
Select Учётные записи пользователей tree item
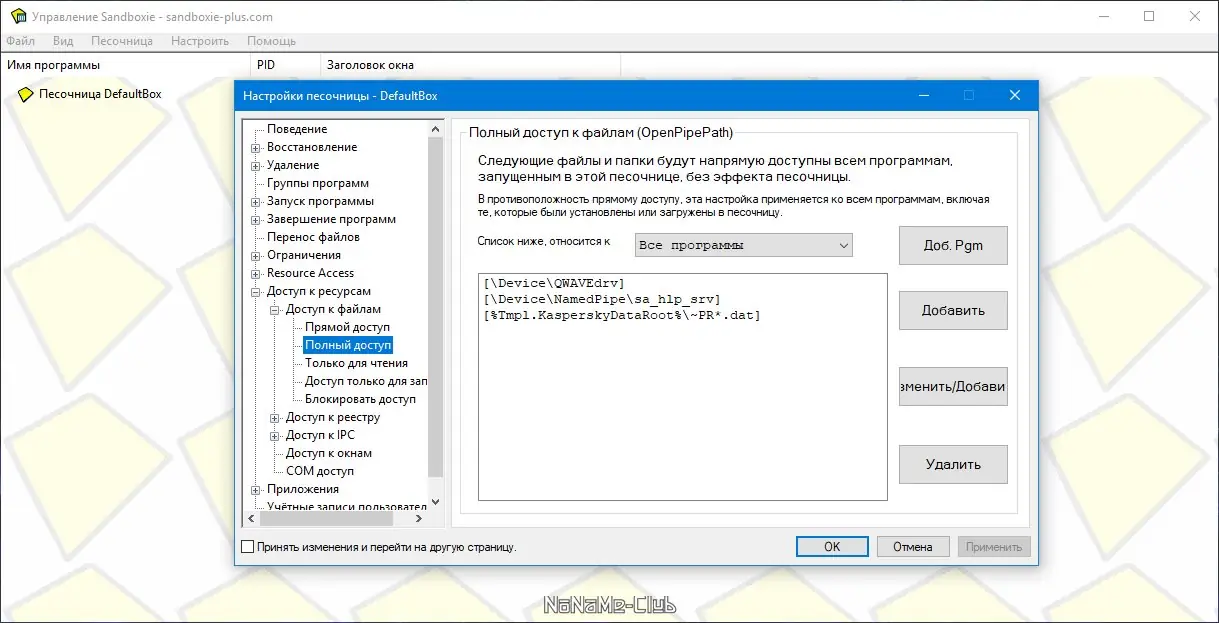[x=347, y=506]
